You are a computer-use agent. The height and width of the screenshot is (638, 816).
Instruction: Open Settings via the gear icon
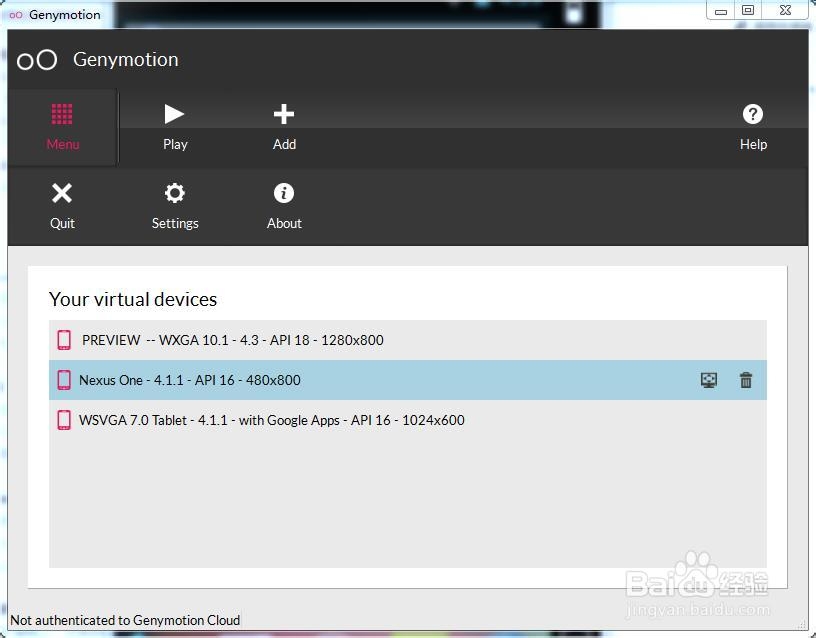pyautogui.click(x=175, y=206)
